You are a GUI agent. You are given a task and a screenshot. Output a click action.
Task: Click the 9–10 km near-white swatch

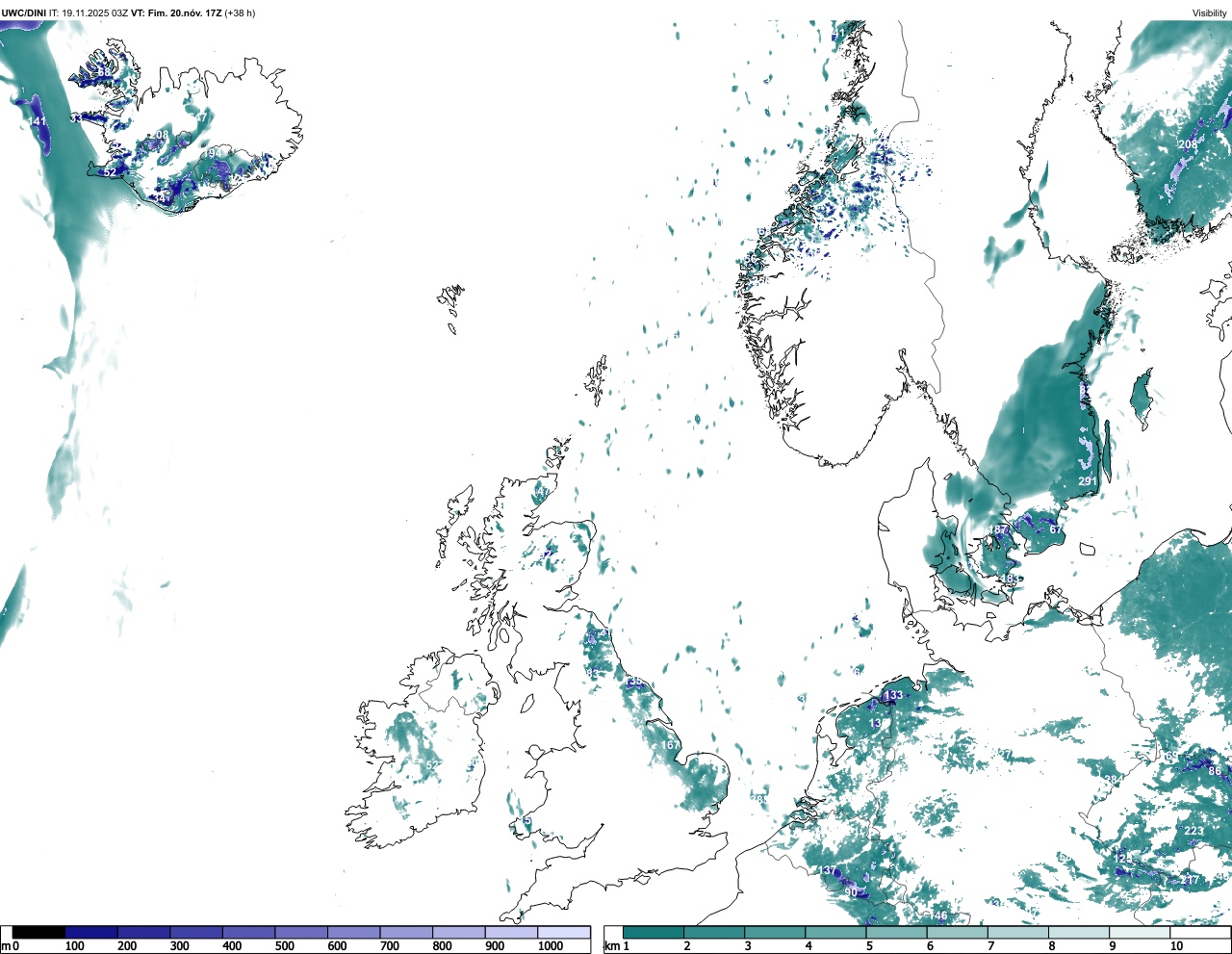point(1140,932)
